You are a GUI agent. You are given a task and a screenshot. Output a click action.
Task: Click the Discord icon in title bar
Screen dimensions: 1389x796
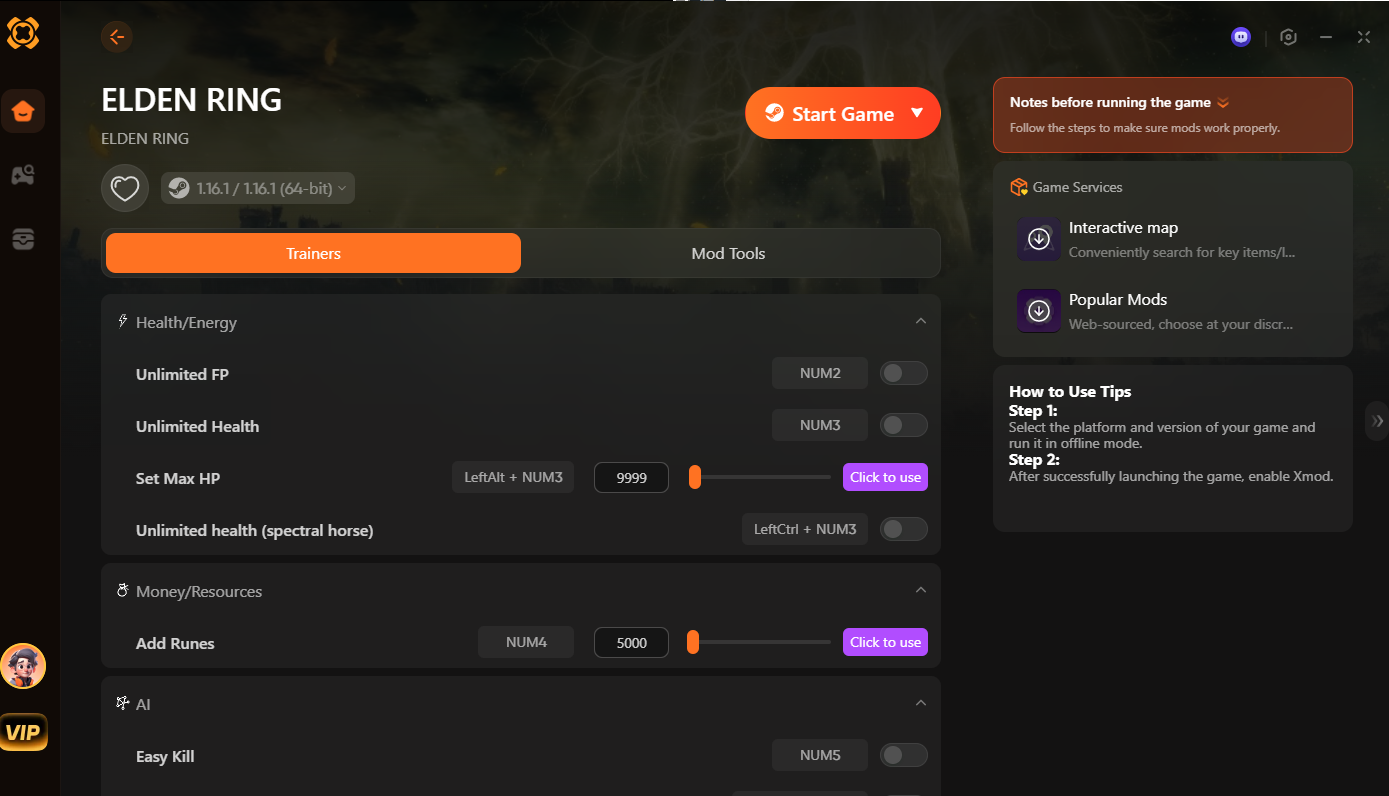pos(1241,37)
